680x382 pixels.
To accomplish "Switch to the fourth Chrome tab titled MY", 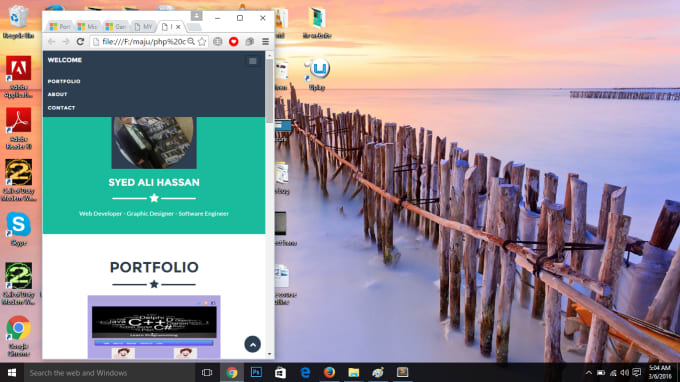I will coord(143,26).
